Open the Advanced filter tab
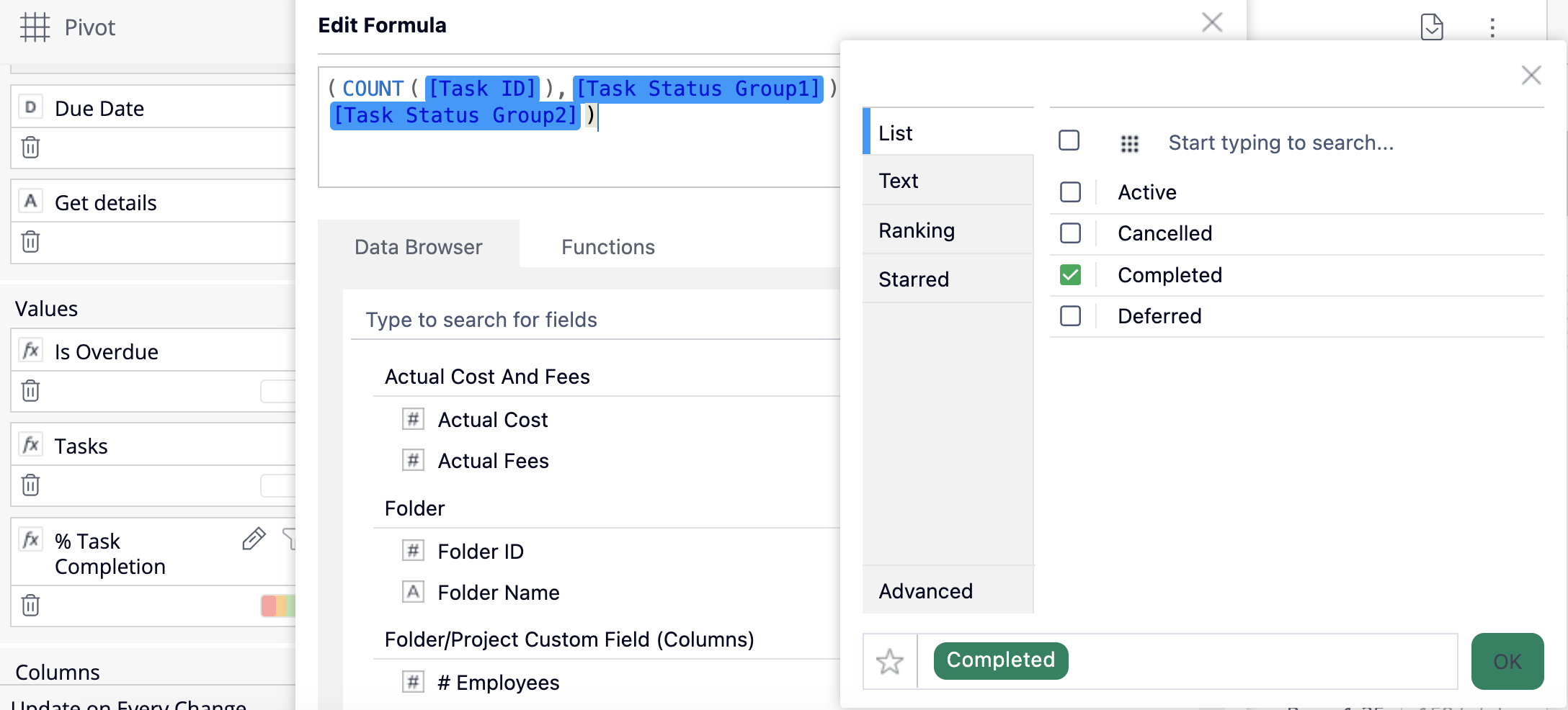This screenshot has height=710, width=1568. point(948,590)
